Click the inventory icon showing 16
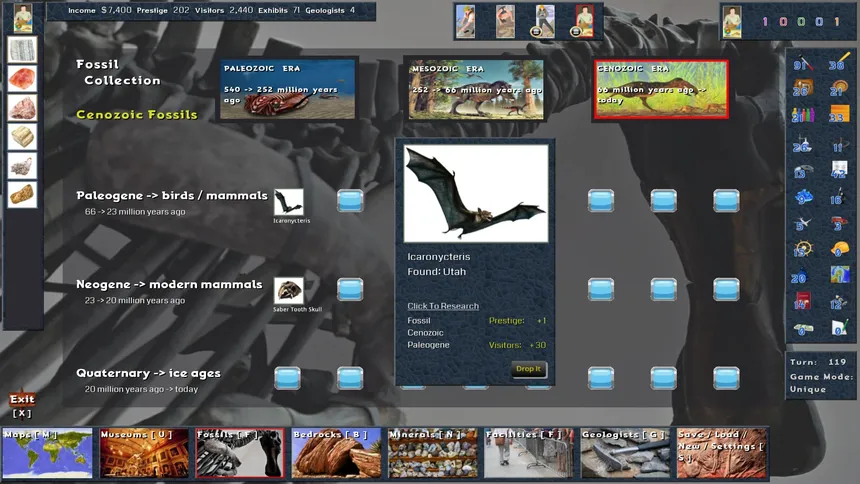The width and height of the screenshot is (860, 484). click(839, 197)
